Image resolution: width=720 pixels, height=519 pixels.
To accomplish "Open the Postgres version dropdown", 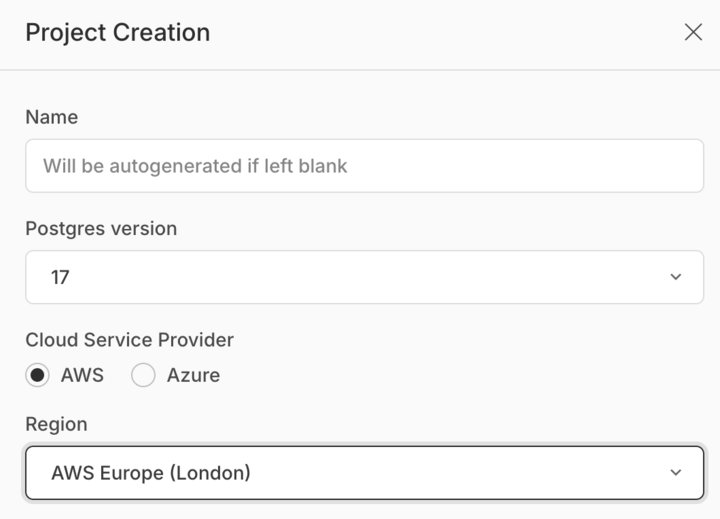I will [365, 277].
